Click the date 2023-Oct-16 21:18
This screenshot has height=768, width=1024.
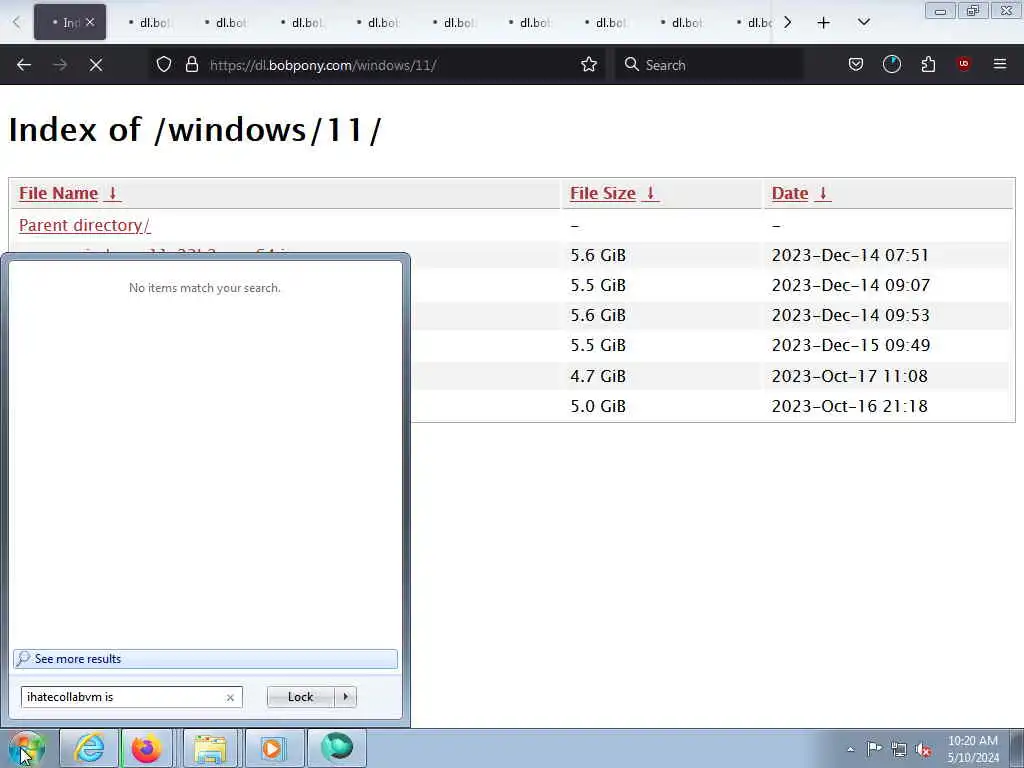850,406
